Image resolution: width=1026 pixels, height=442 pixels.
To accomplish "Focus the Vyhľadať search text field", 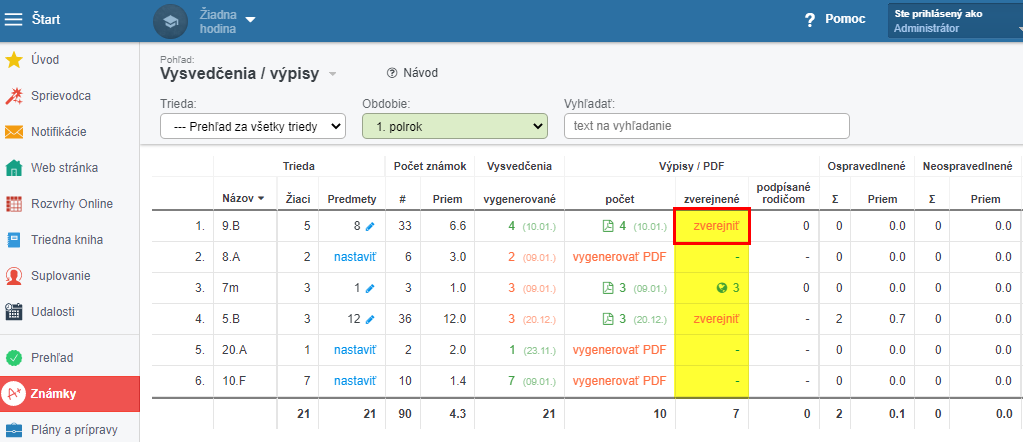I will (707, 126).
